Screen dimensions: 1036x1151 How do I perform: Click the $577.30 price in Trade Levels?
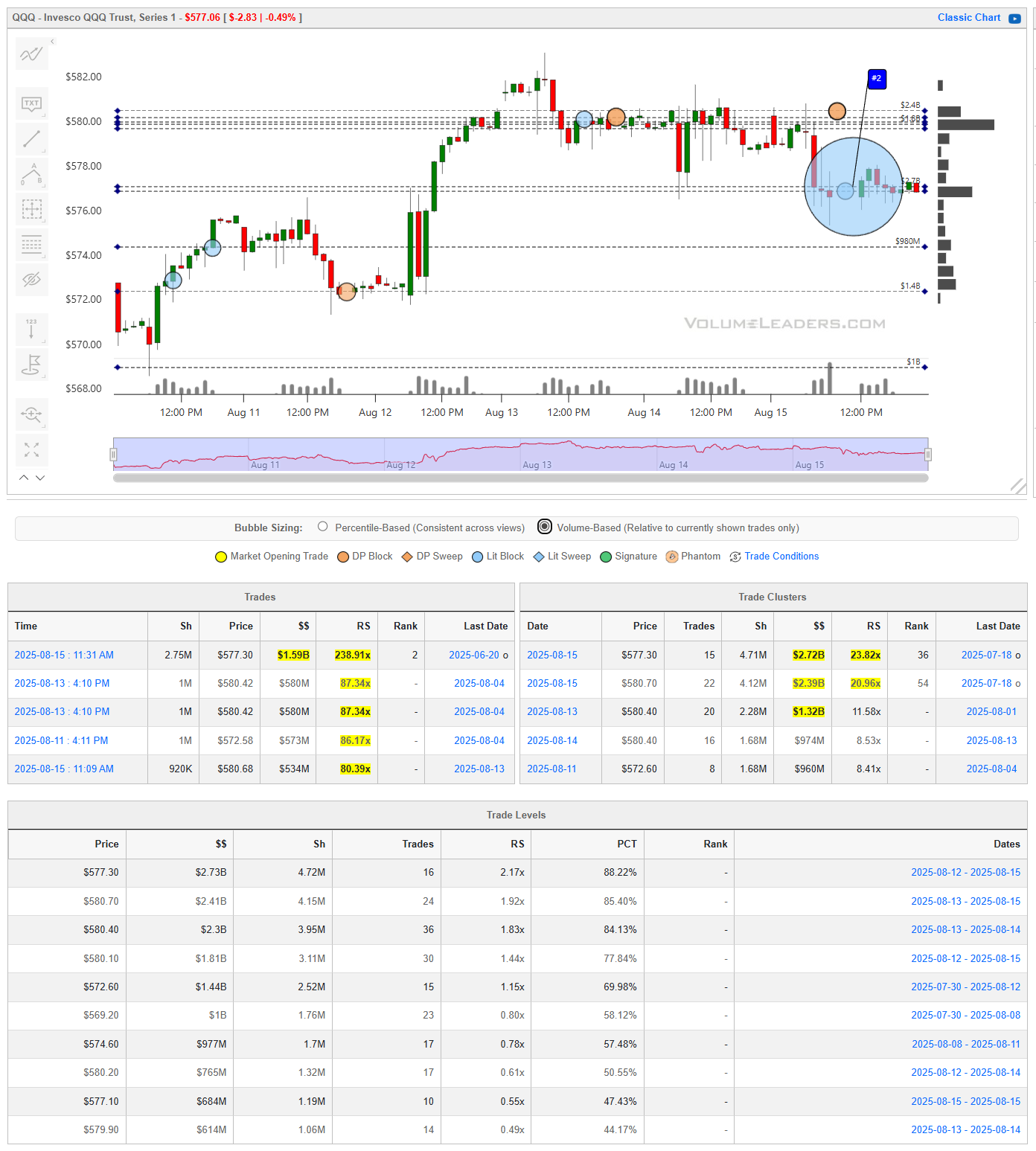click(100, 872)
